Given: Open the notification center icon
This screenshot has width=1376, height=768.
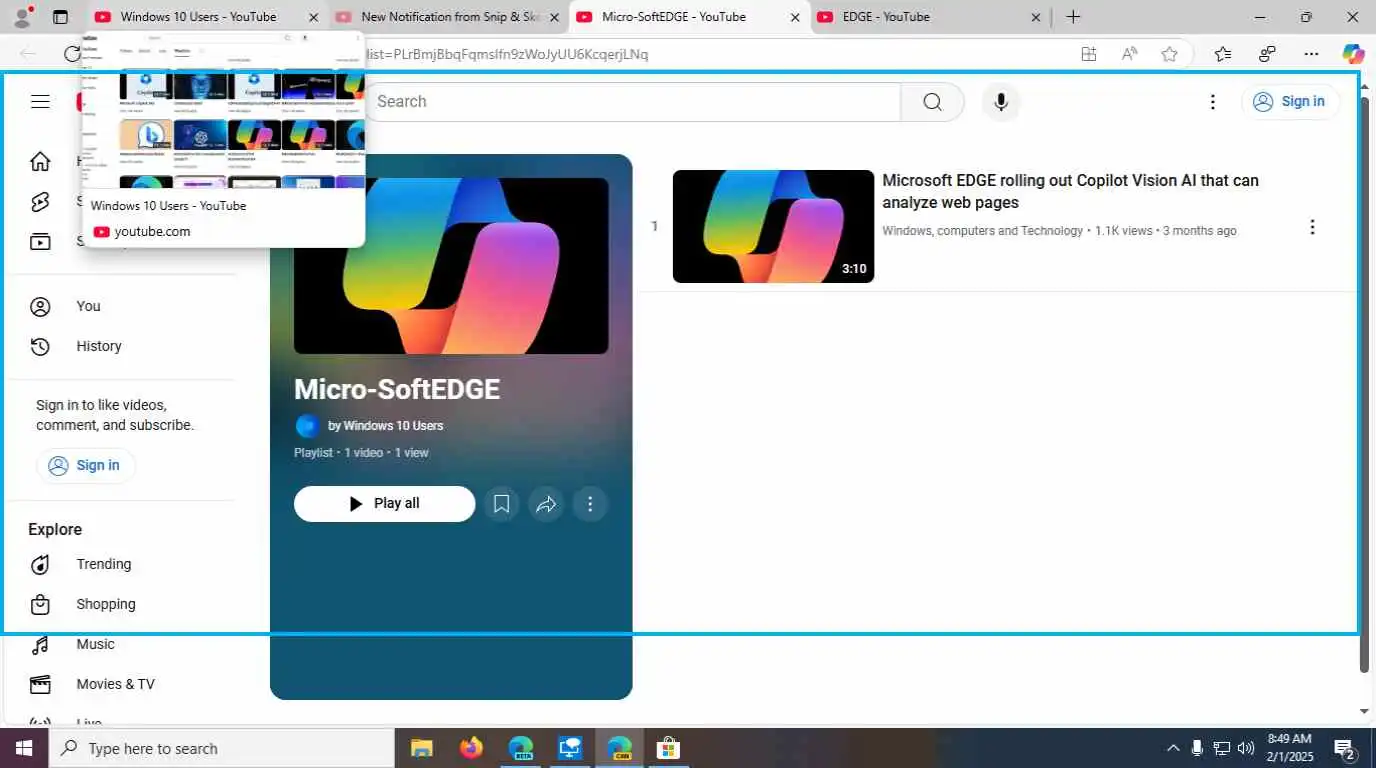Looking at the screenshot, I should [x=1345, y=748].
